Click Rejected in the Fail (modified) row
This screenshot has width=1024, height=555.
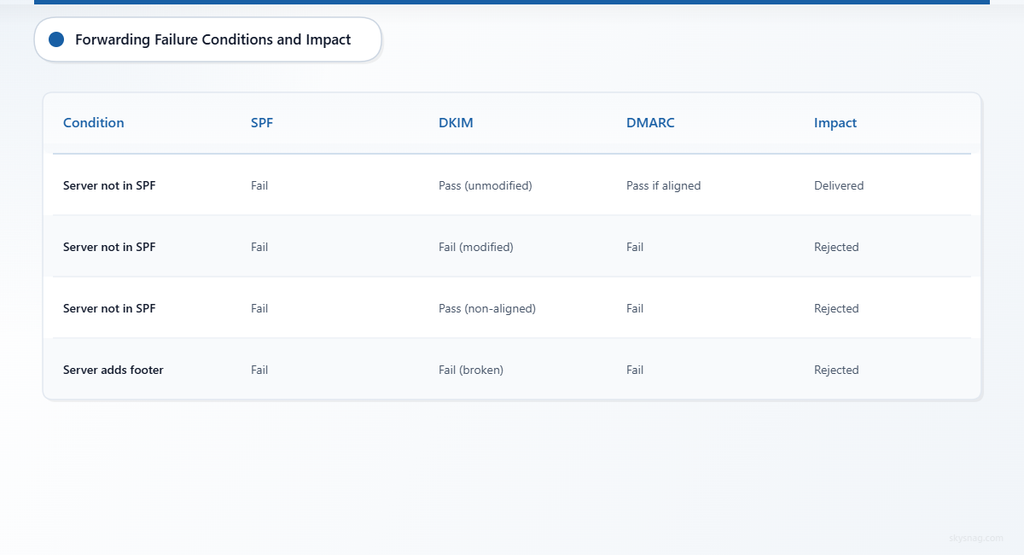(x=836, y=247)
